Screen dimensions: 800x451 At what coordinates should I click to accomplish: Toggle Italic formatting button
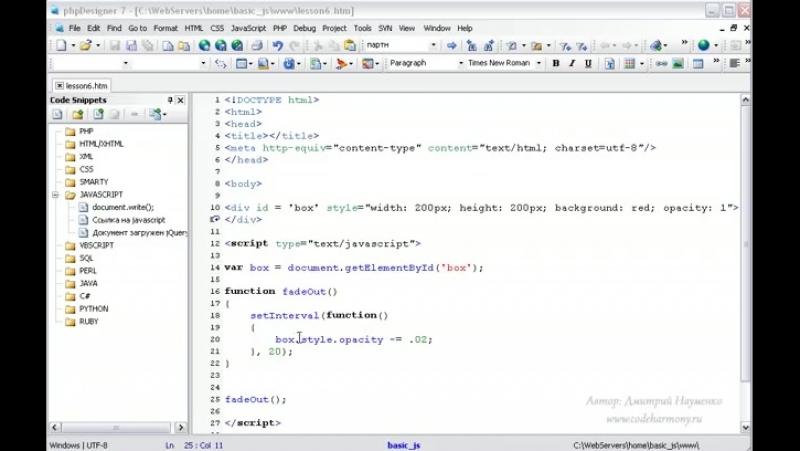[572, 63]
